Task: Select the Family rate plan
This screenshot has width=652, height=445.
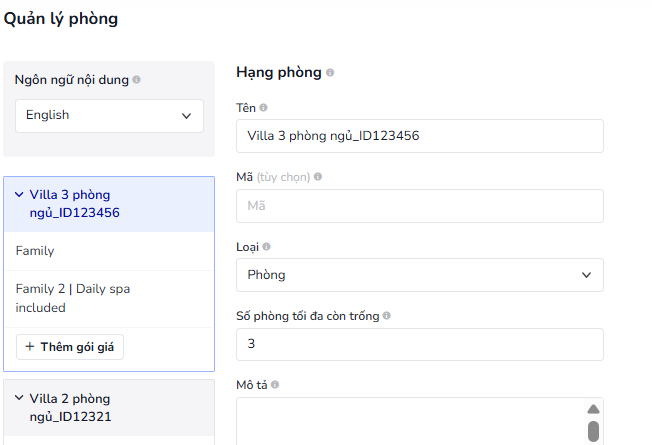Action: click(x=109, y=251)
